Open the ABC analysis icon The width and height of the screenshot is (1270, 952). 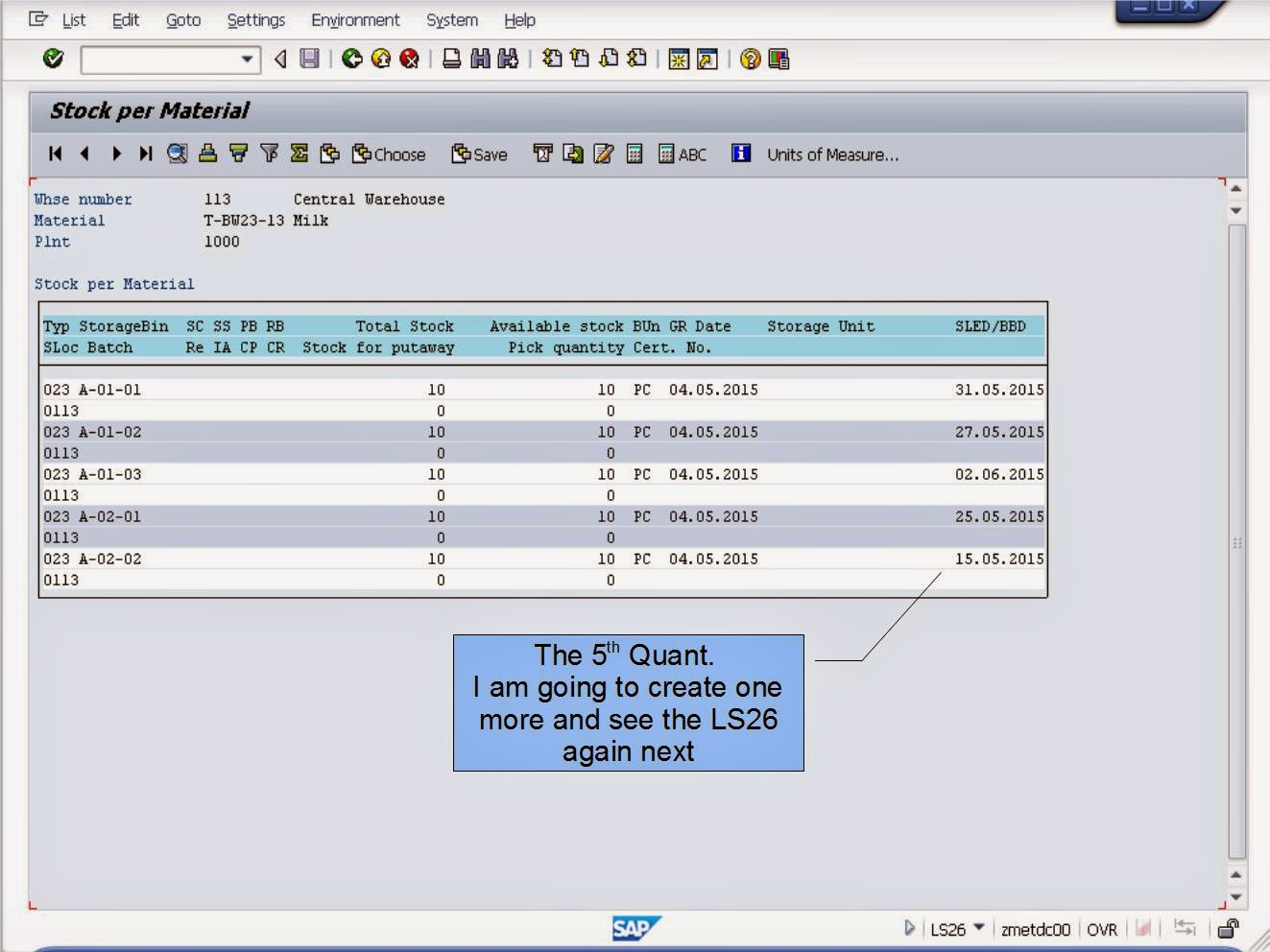tap(683, 154)
